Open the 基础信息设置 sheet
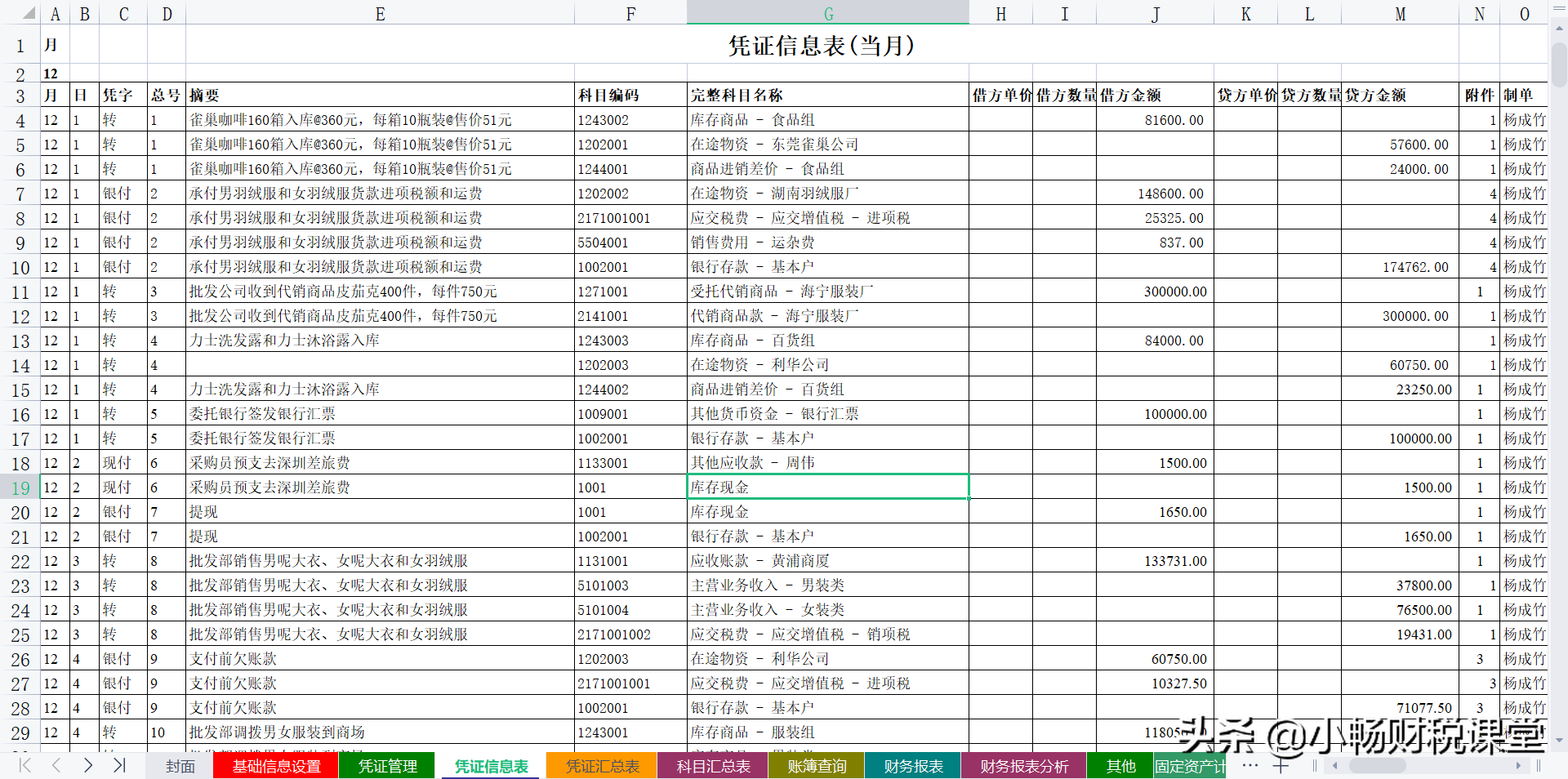The height and width of the screenshot is (779, 1568). click(x=275, y=766)
